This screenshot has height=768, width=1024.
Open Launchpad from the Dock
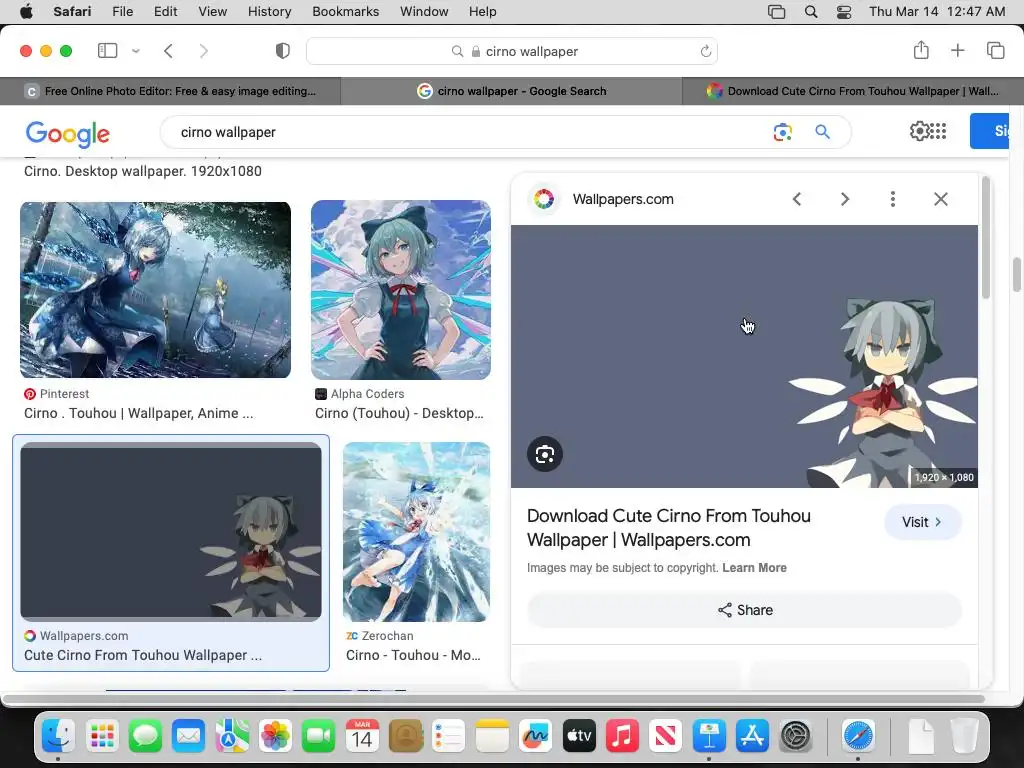pos(102,736)
